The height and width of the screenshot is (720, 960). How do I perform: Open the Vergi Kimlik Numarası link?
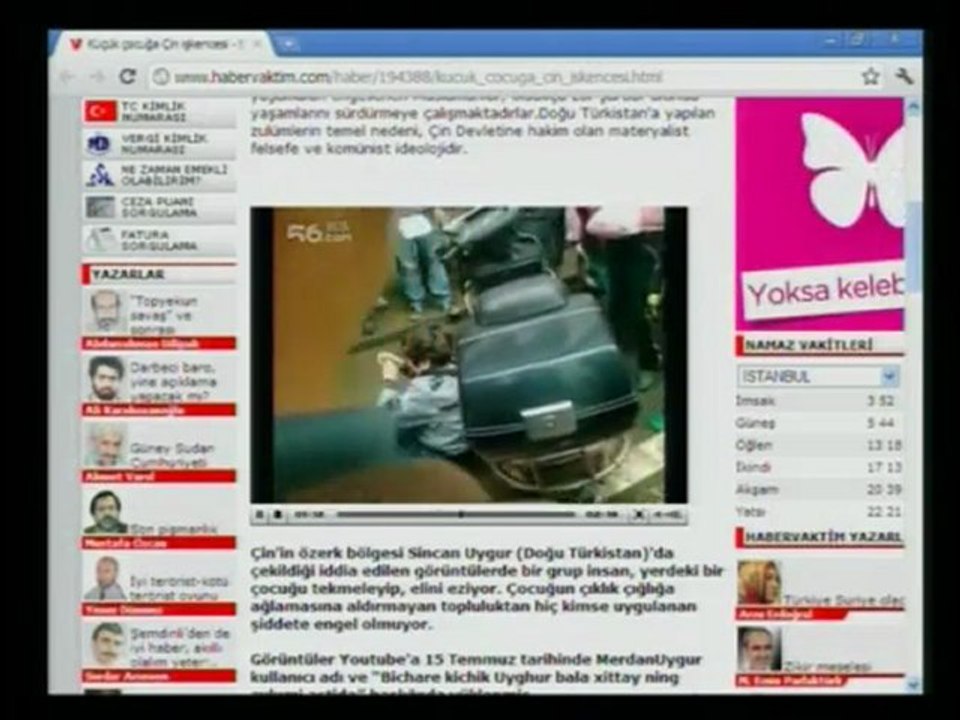tap(159, 144)
